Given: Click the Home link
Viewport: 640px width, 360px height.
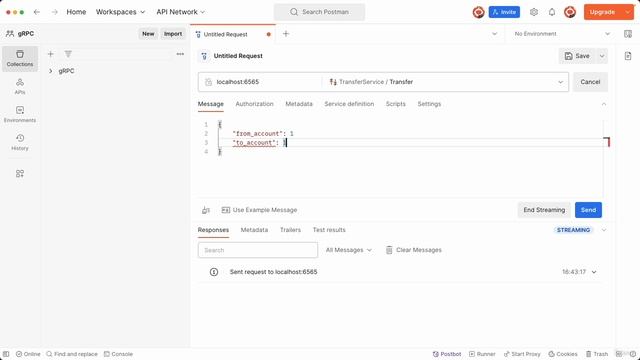Looking at the screenshot, I should [x=76, y=12].
